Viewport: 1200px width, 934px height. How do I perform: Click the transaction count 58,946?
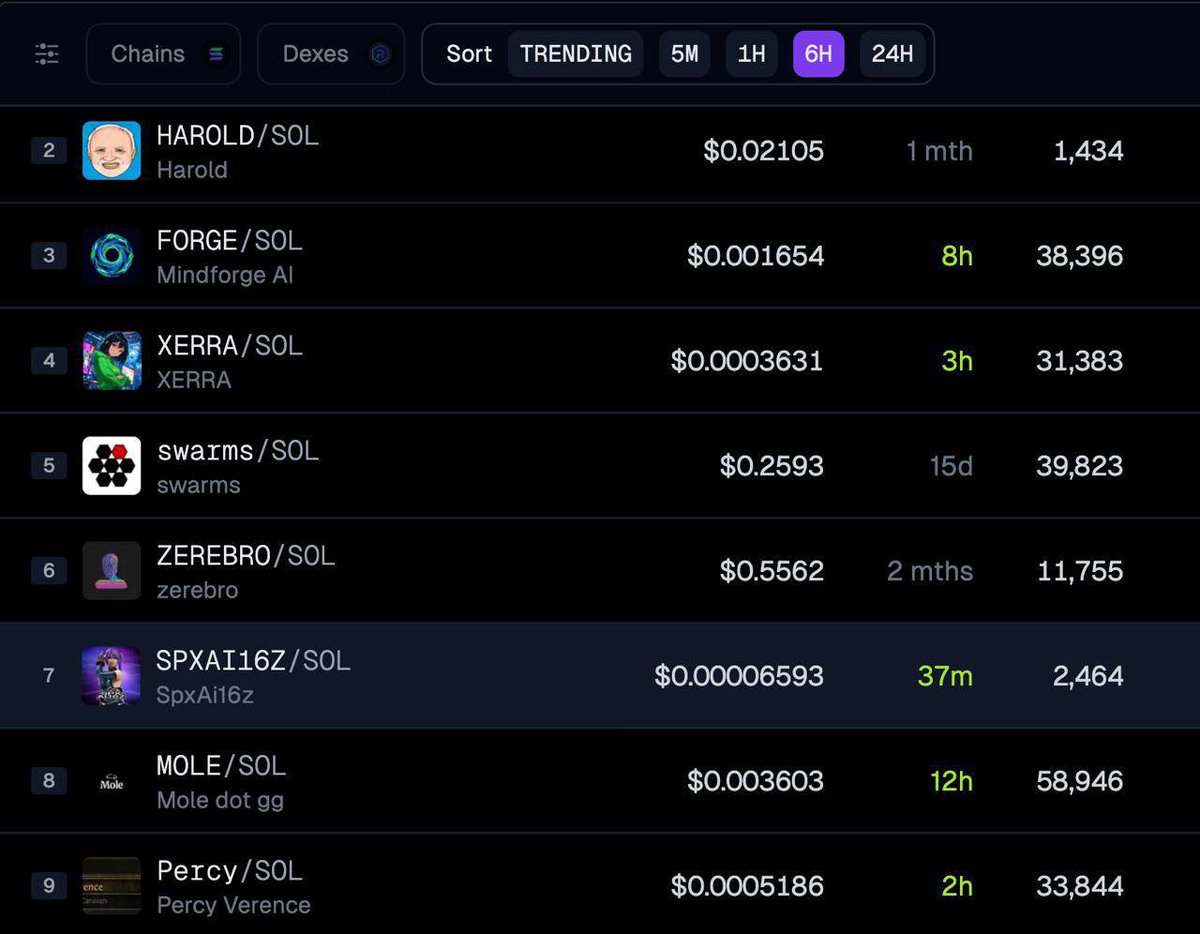(1080, 781)
